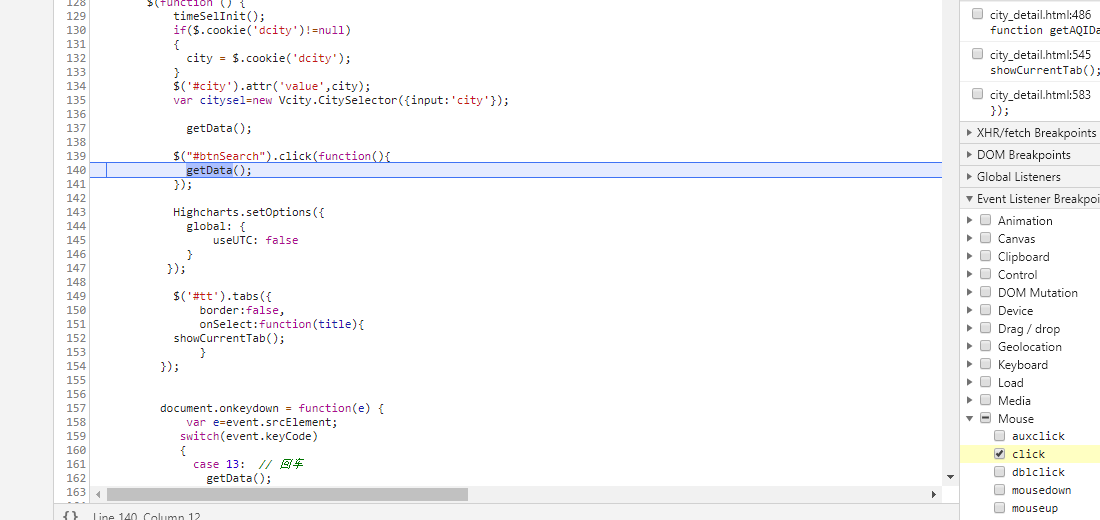Click the horizontal scrollbar thumb of code editor
This screenshot has height=520, width=1100.
click(287, 494)
